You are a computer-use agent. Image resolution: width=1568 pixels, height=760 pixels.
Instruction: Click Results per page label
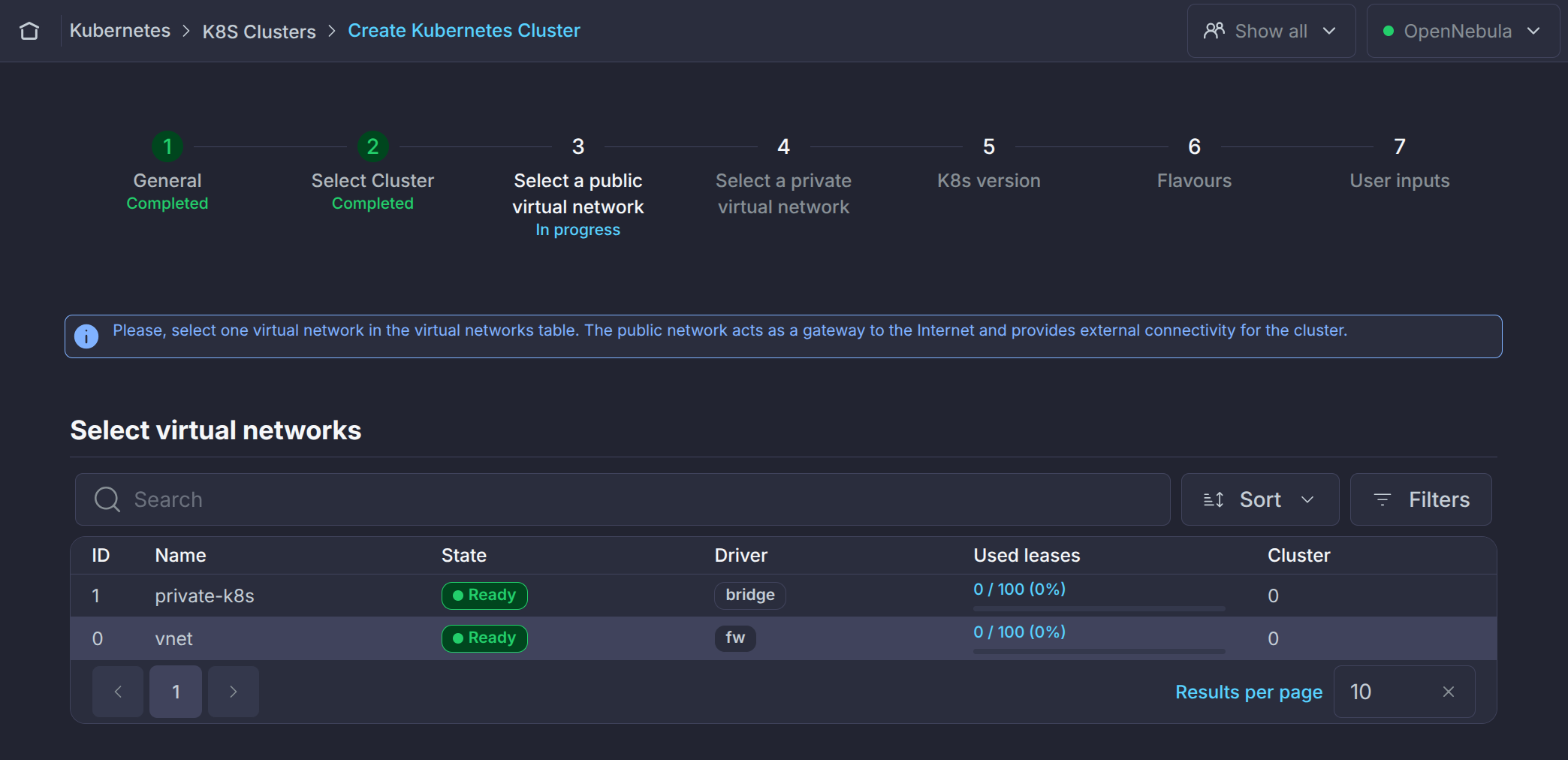click(x=1249, y=692)
